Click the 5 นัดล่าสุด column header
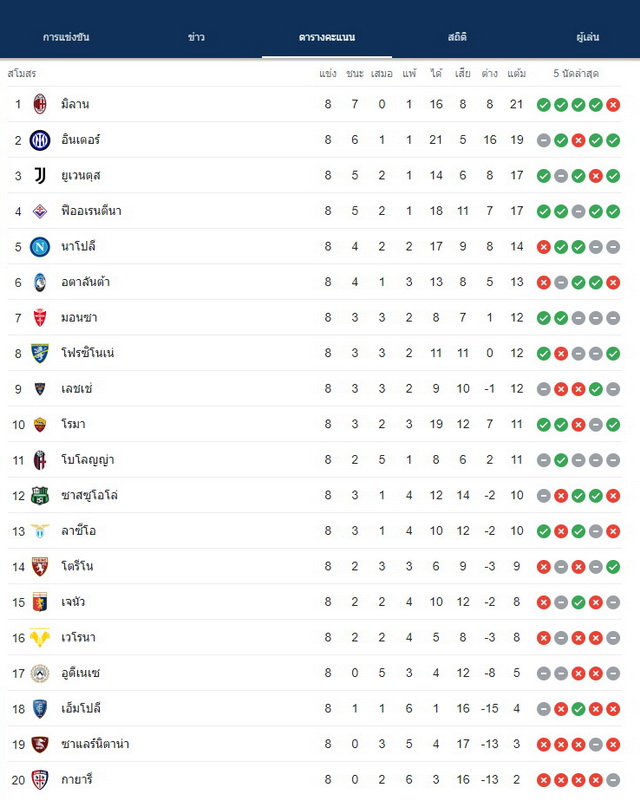 (576, 74)
